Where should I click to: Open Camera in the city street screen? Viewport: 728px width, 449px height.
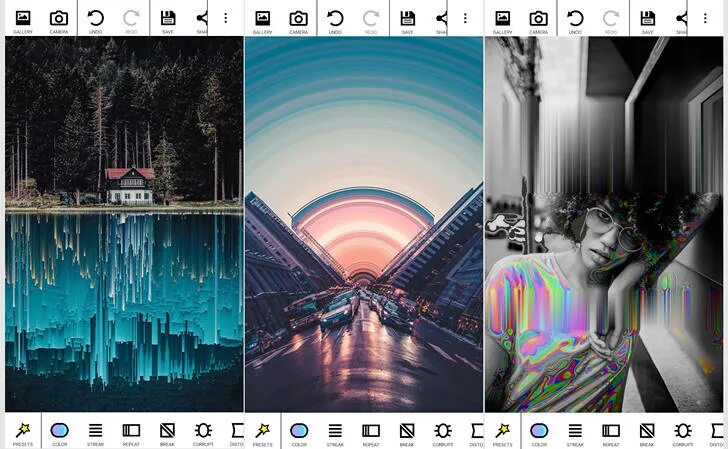[x=299, y=22]
